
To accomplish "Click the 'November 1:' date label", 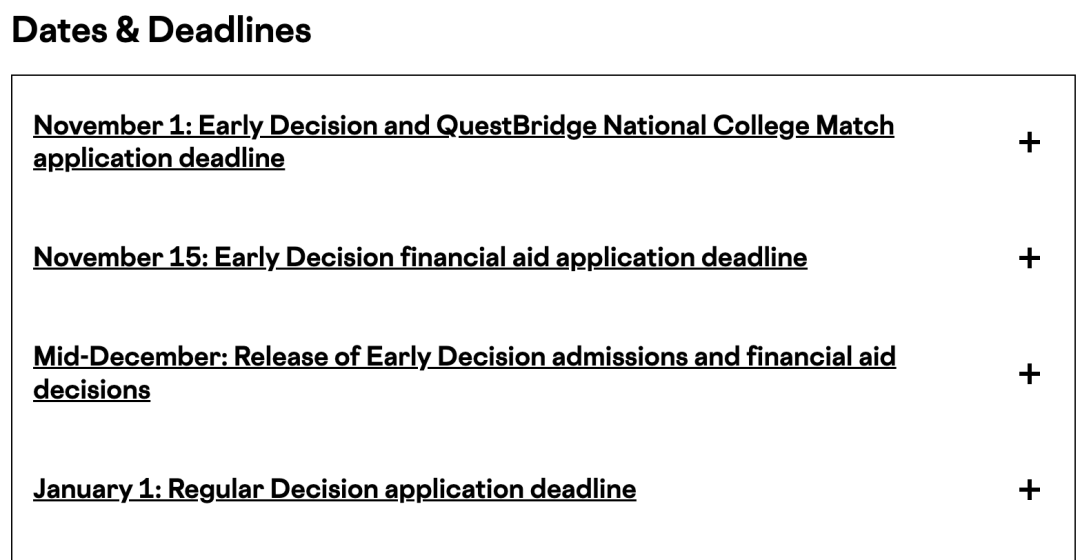I will point(112,126).
